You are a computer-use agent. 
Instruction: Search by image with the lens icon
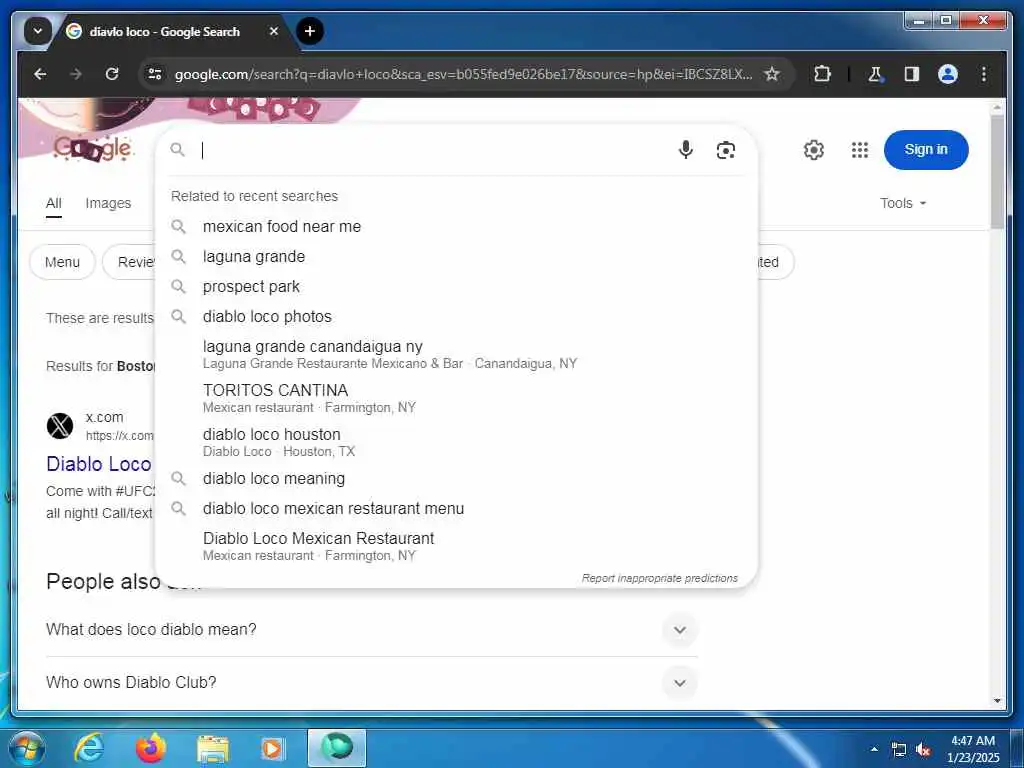(x=726, y=150)
